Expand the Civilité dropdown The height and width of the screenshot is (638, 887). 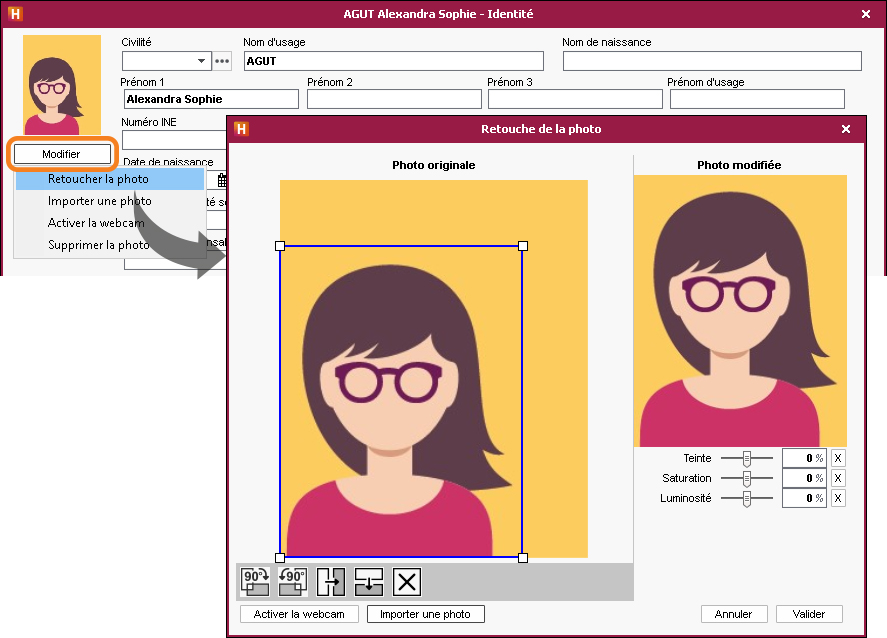coord(201,61)
